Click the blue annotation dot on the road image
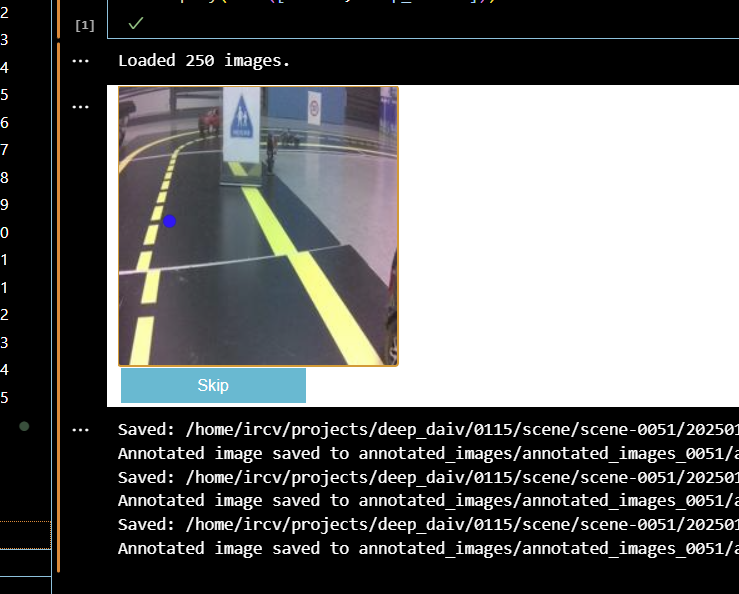 (170, 221)
